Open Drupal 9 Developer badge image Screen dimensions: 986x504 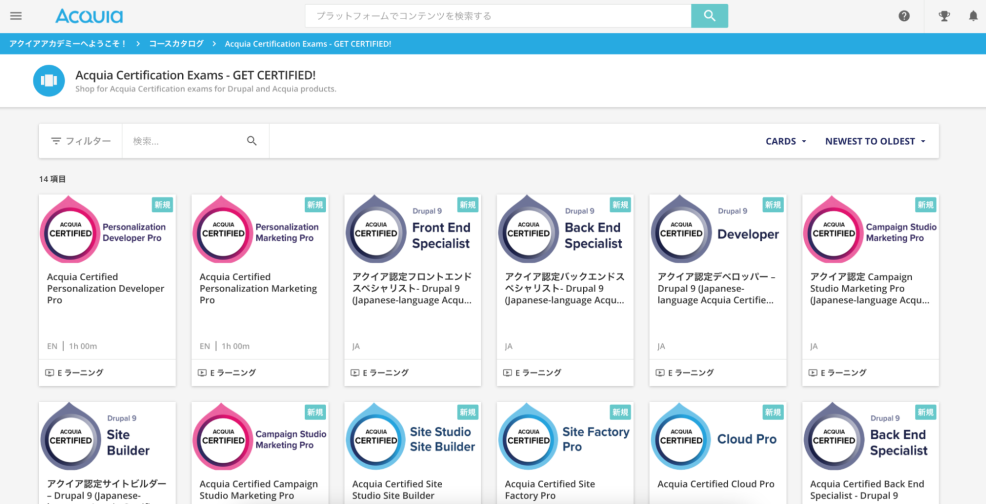tap(717, 229)
